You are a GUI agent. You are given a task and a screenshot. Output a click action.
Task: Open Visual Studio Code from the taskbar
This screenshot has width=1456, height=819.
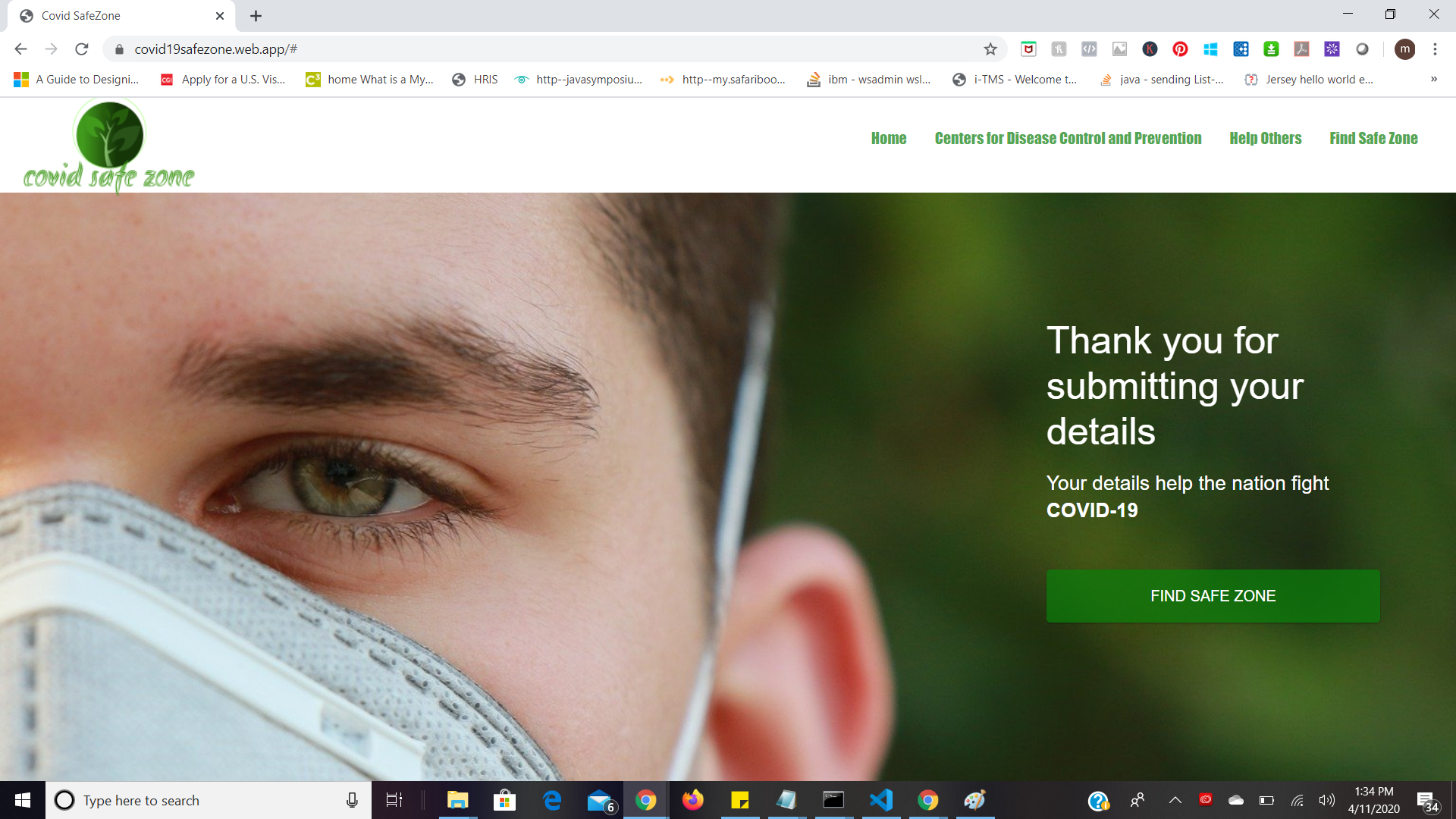pos(880,800)
